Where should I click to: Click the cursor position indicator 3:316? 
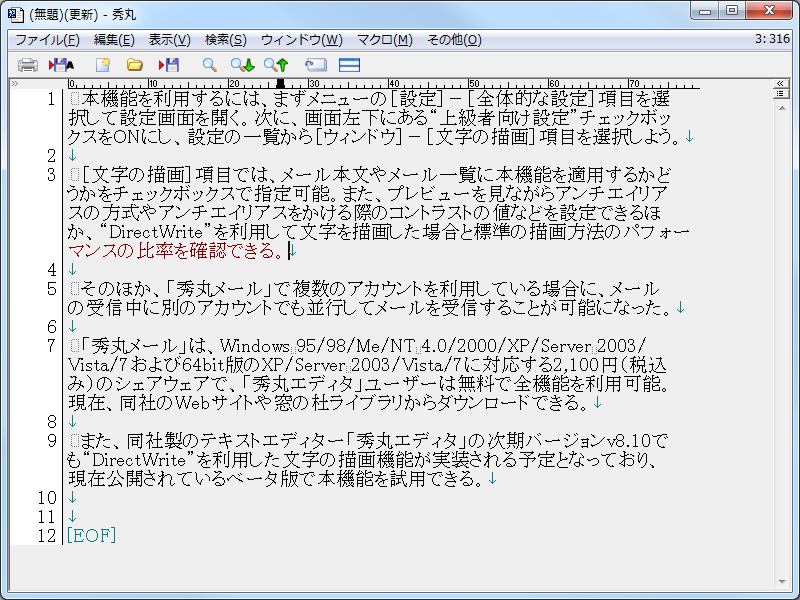click(772, 39)
